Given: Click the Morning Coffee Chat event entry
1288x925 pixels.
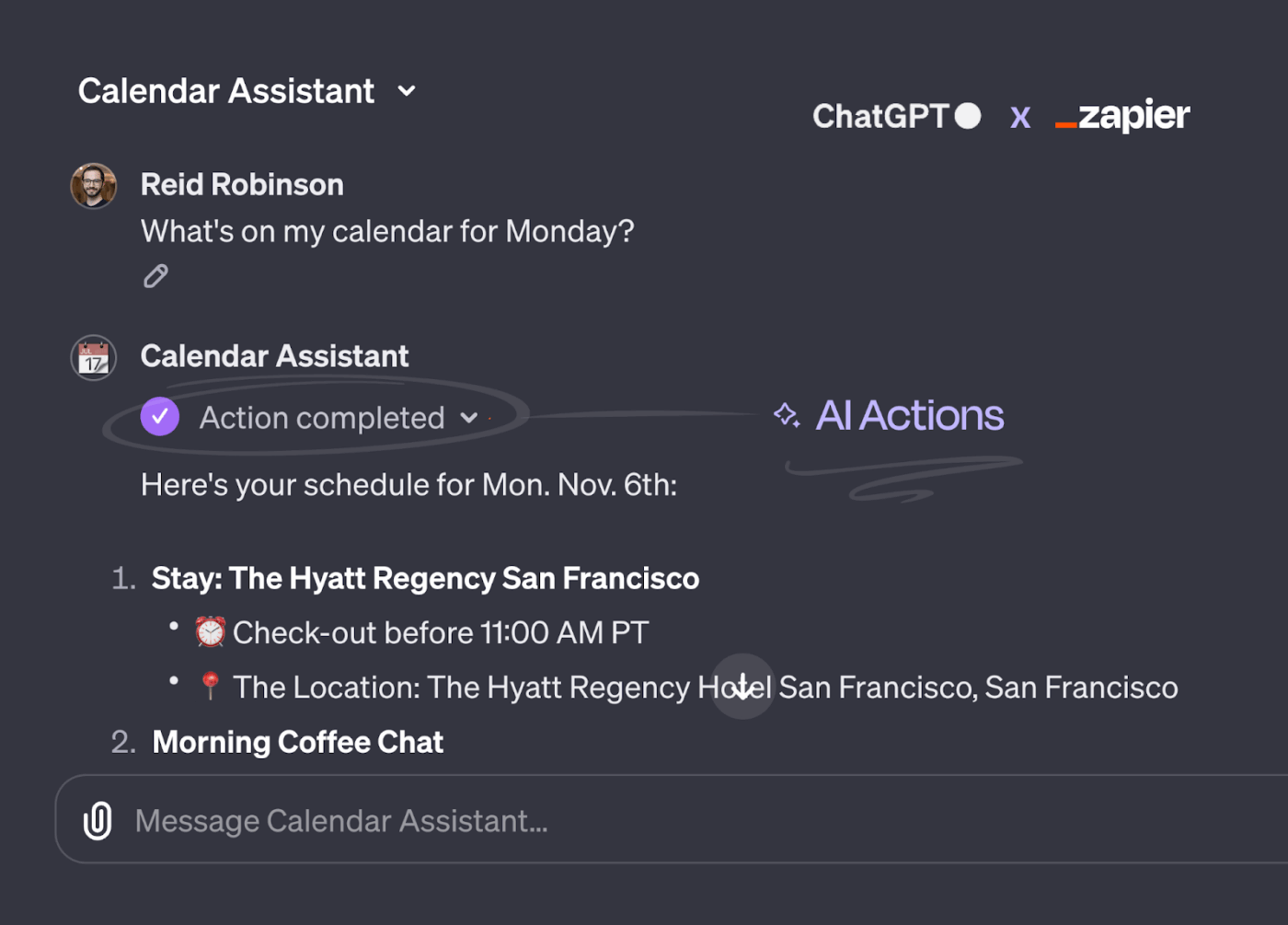Looking at the screenshot, I should [x=297, y=742].
